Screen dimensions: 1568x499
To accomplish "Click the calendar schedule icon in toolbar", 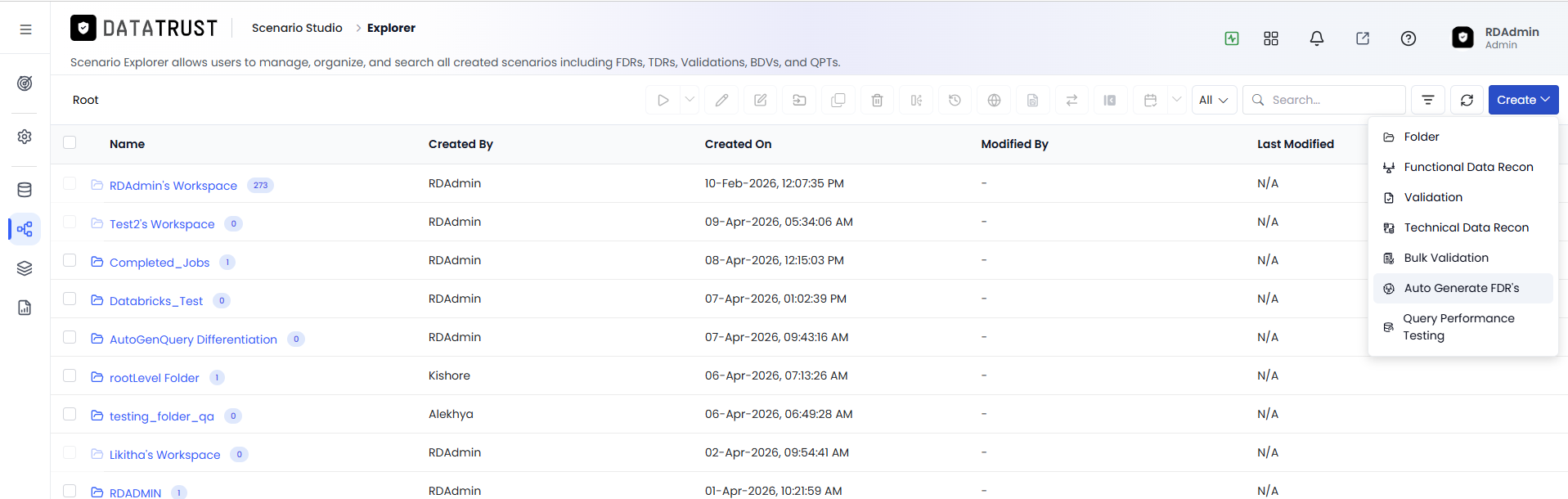I will tap(1151, 100).
